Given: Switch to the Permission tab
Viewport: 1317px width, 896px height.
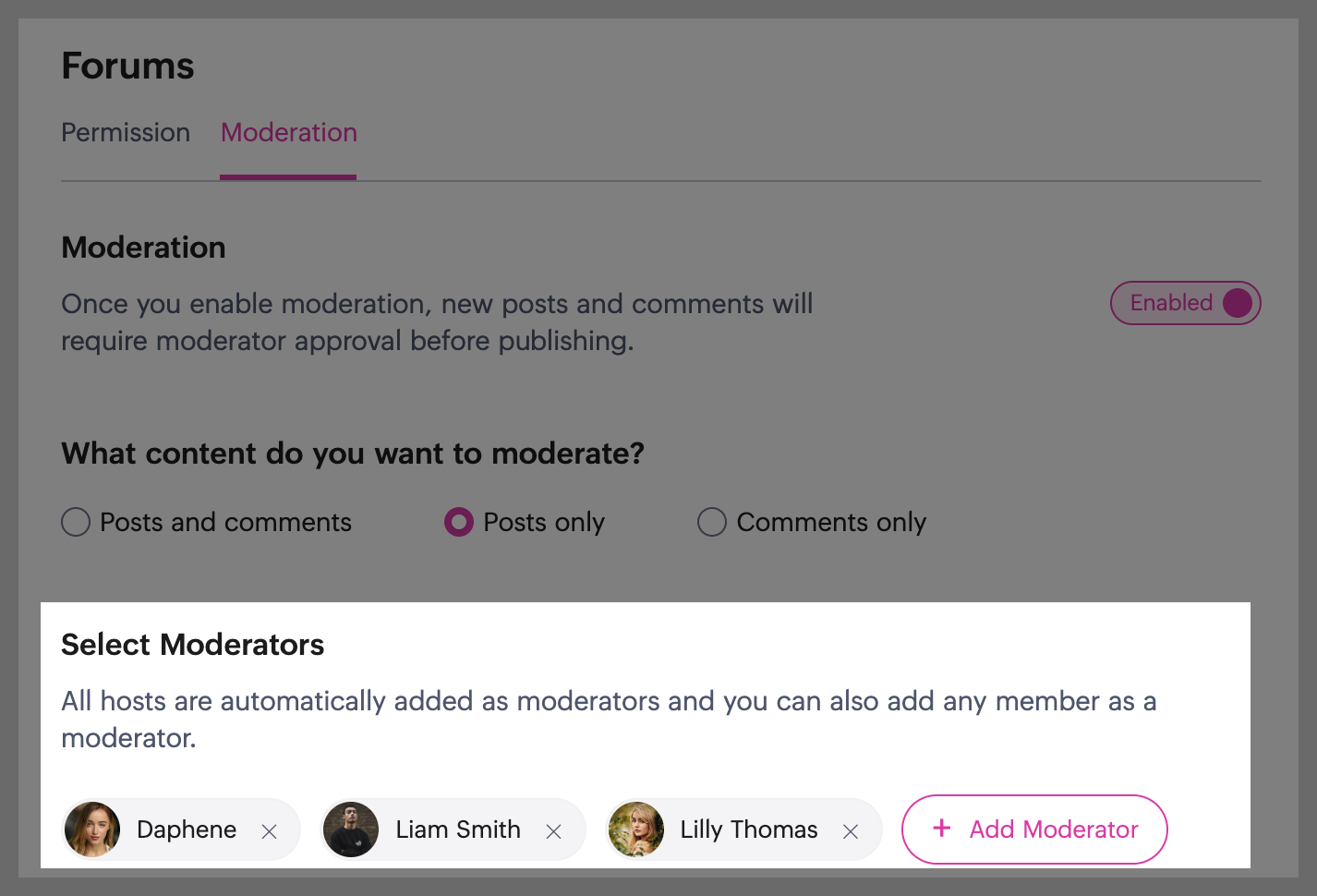Looking at the screenshot, I should click(x=126, y=133).
